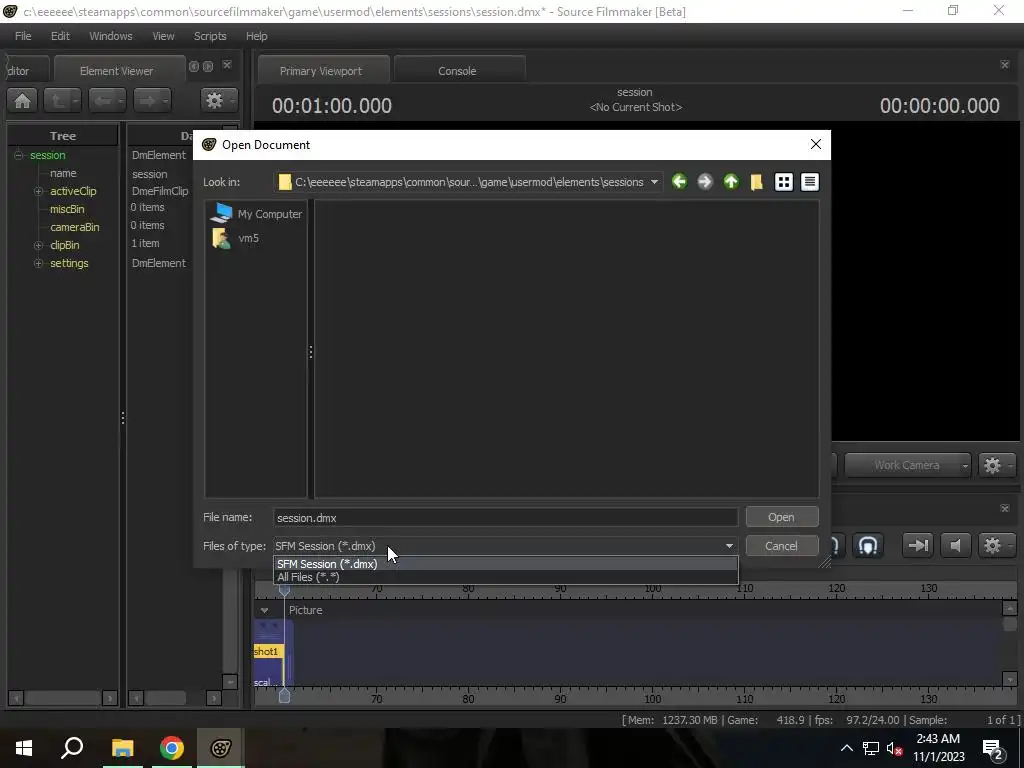
Task: Go forward in Open Document dialog
Action: point(705,182)
